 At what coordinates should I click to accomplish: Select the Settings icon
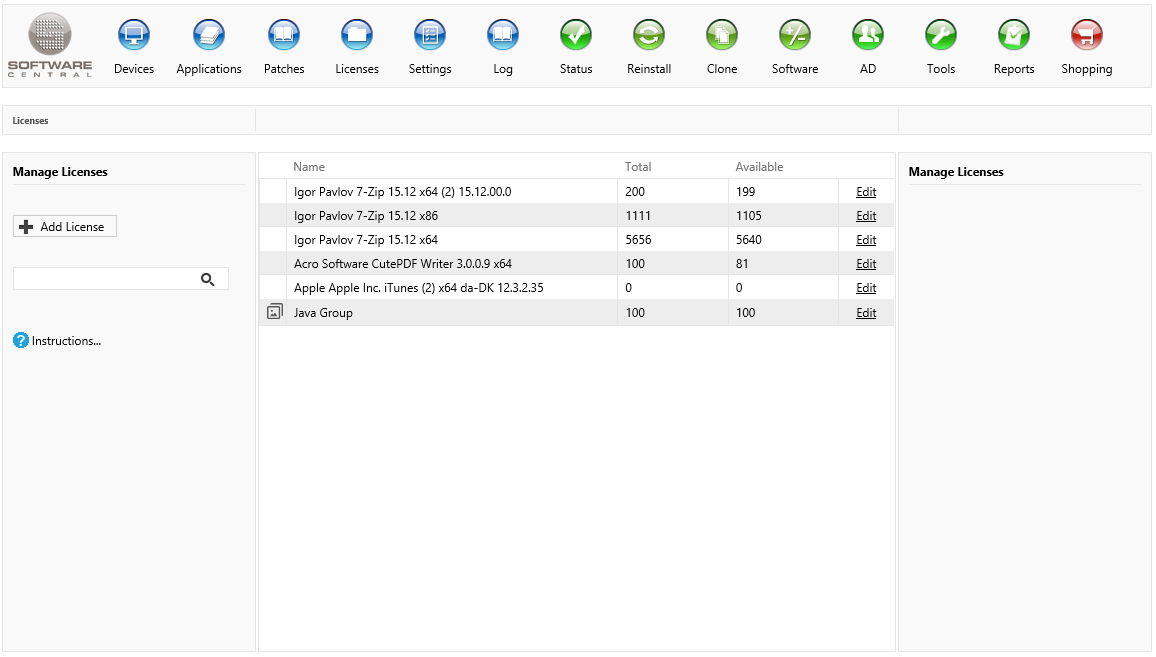tap(430, 36)
